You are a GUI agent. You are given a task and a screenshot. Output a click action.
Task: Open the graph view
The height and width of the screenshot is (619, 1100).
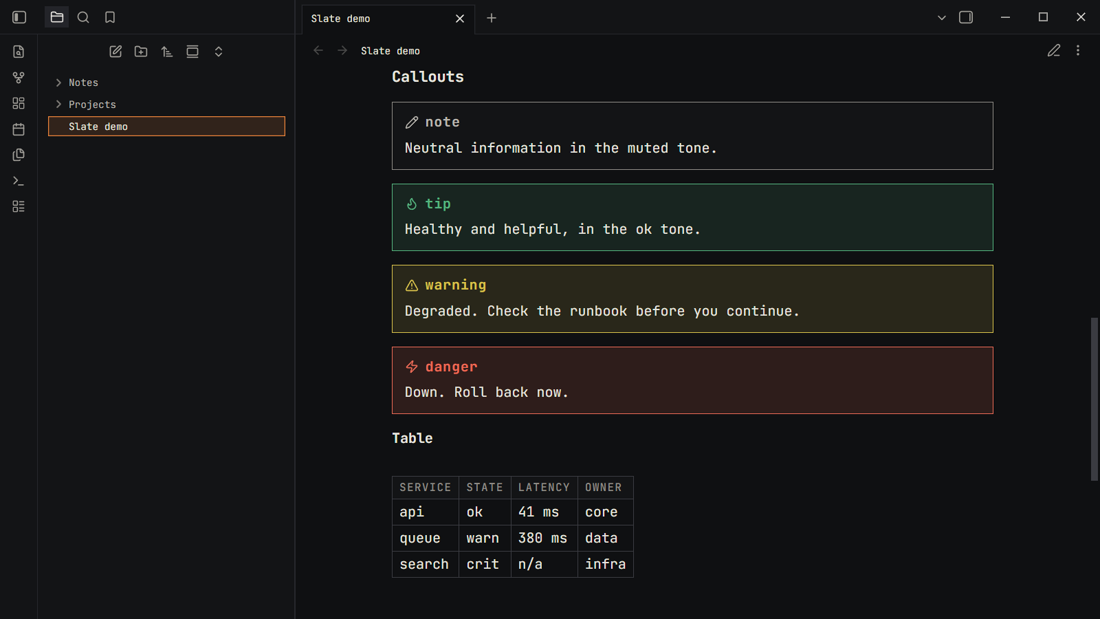pyautogui.click(x=19, y=78)
